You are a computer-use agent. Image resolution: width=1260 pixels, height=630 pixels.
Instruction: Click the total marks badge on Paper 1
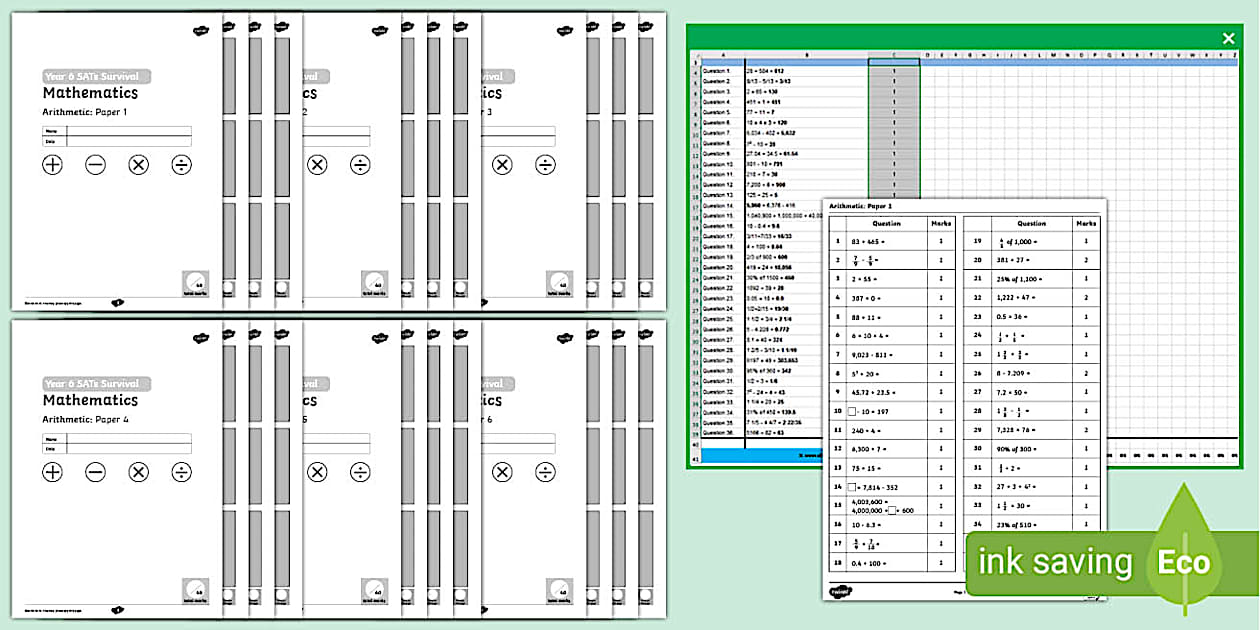tap(195, 284)
